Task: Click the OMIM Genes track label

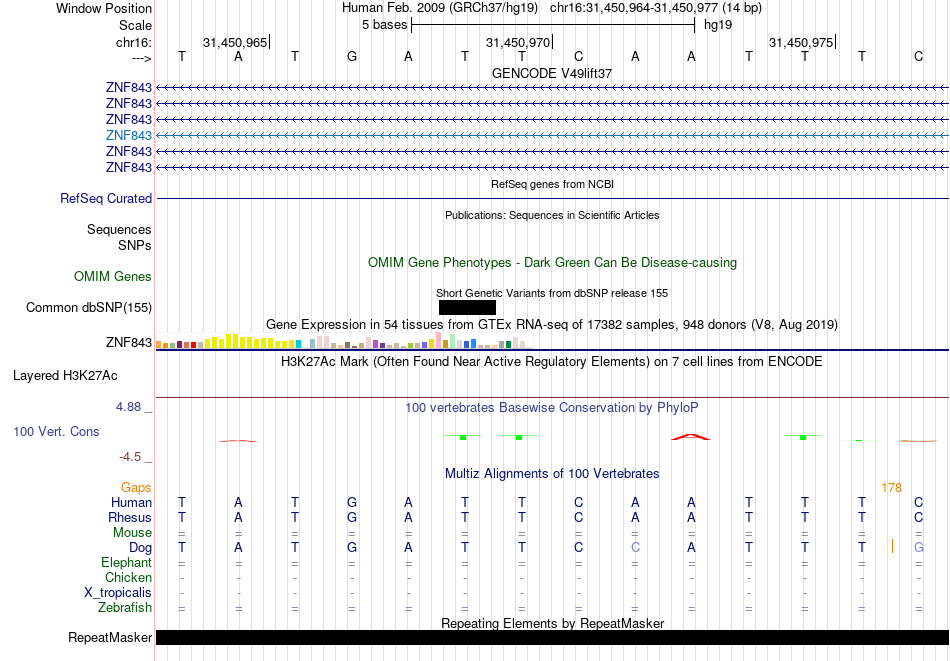Action: 113,276
